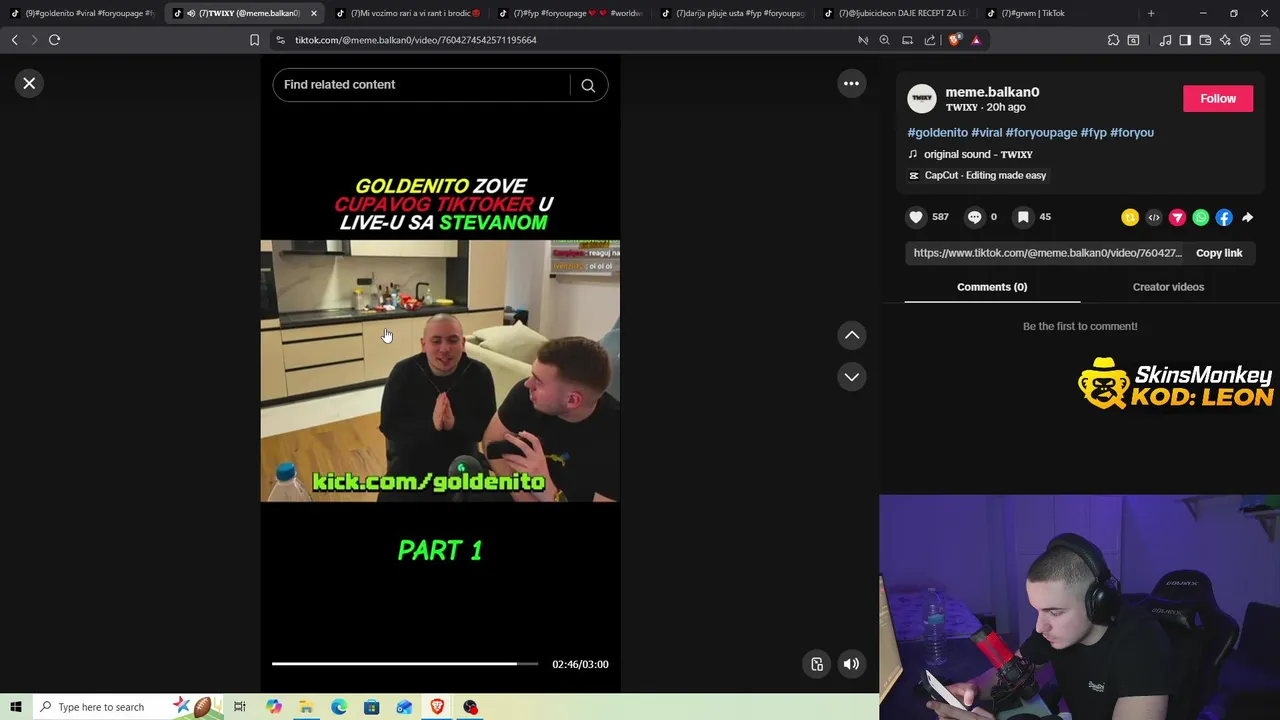
Task: Switch to darija pljuje usta tab
Action: tap(732, 13)
